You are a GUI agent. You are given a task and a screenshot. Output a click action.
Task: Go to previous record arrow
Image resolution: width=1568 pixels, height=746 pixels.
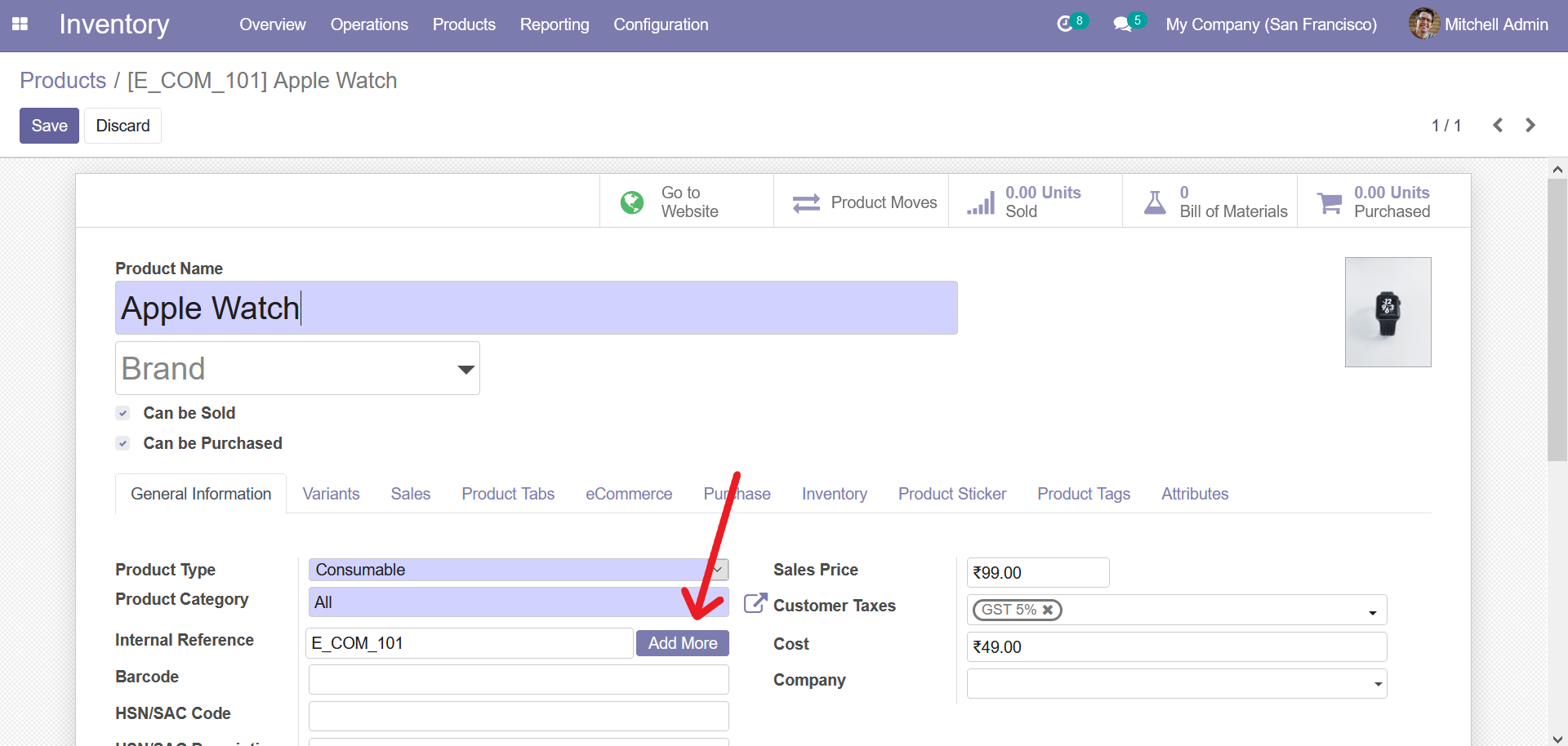(1498, 125)
